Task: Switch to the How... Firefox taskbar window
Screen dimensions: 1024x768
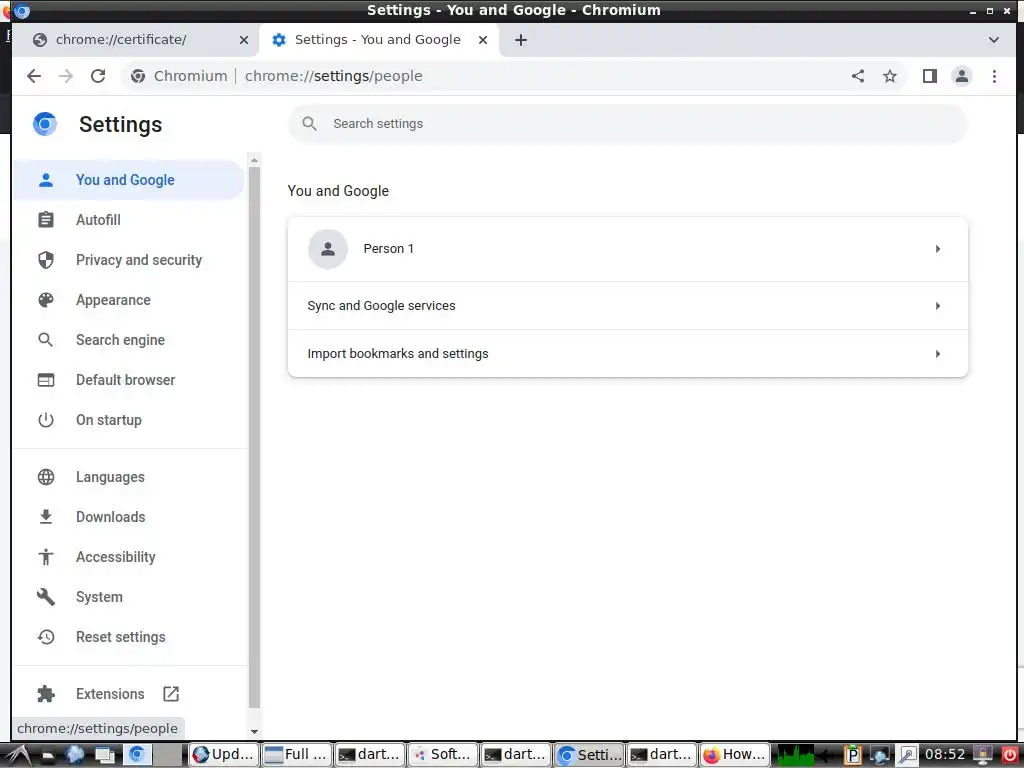Action: (734, 755)
